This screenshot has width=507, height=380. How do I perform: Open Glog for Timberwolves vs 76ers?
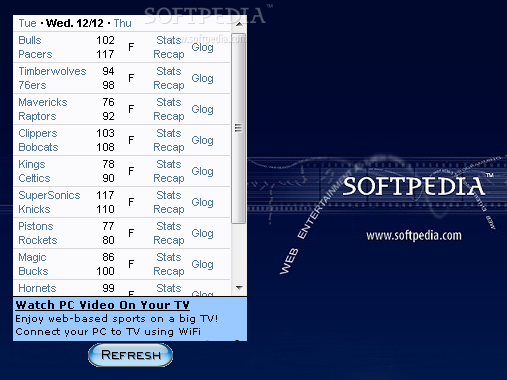[202, 79]
